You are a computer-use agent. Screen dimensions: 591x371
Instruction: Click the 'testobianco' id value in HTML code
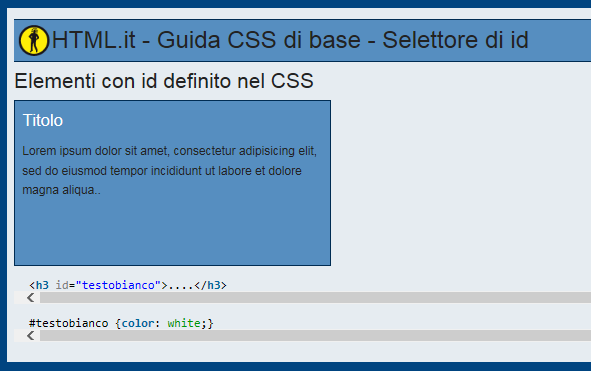pos(118,285)
